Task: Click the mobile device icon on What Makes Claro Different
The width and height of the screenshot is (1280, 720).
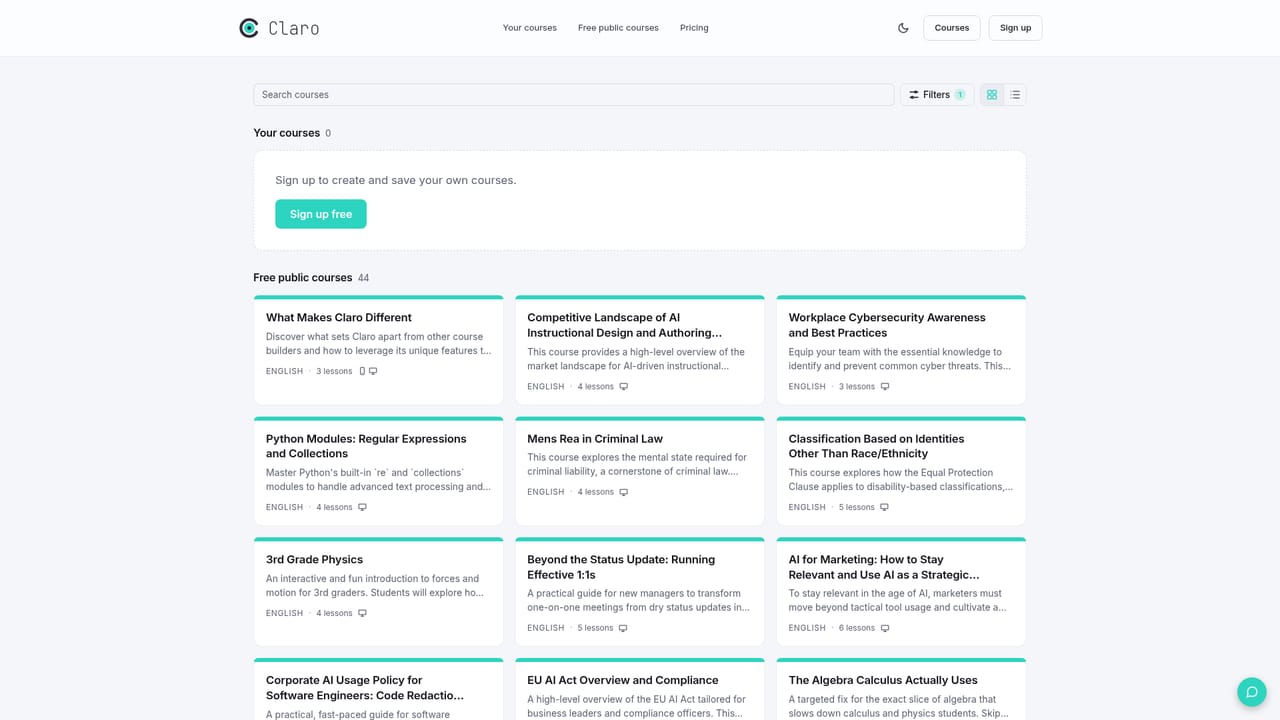Action: (x=362, y=371)
